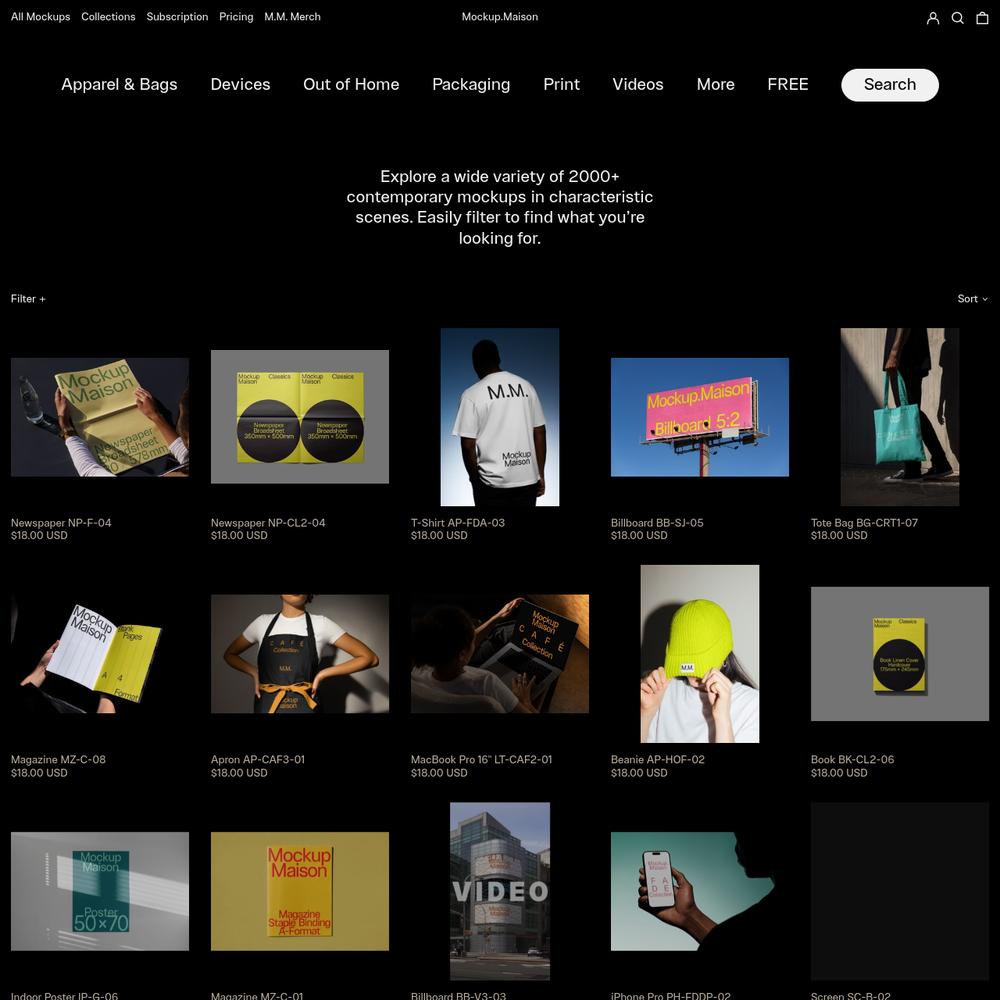Go to the Devices category
Image resolution: width=1000 pixels, height=1000 pixels.
tap(240, 84)
